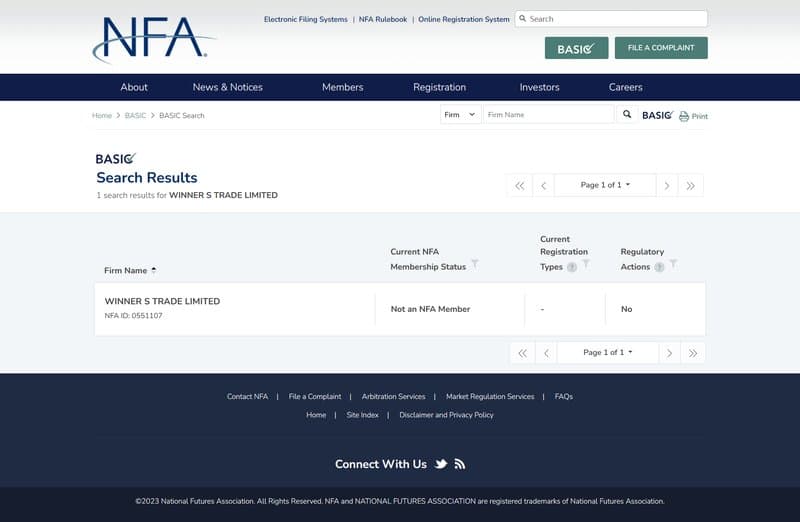Image resolution: width=800 pixels, height=522 pixels.
Task: Open Twitter link under Connect With Us
Action: coord(441,464)
